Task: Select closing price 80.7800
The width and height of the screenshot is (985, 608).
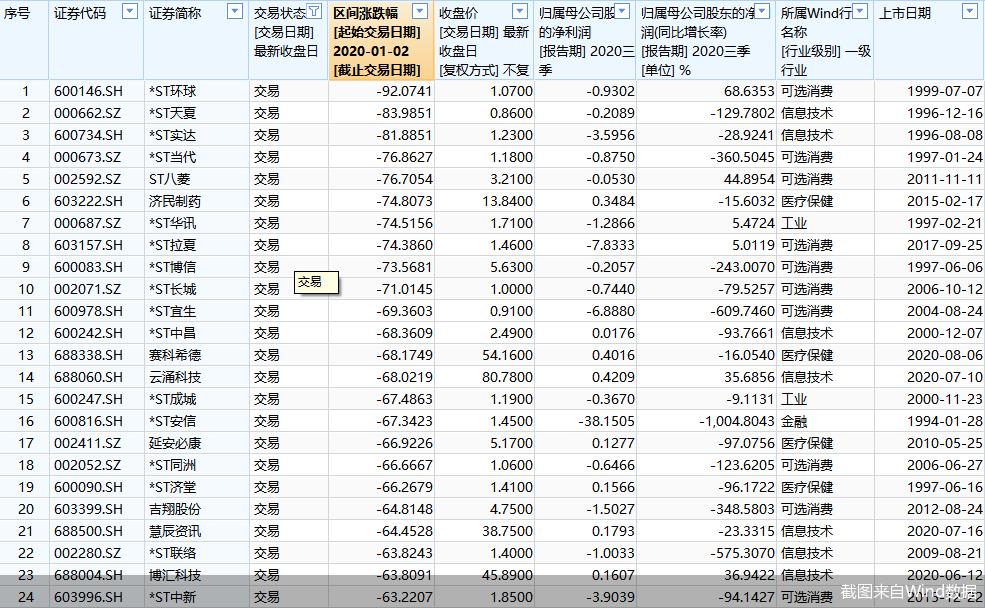Action: pos(508,377)
